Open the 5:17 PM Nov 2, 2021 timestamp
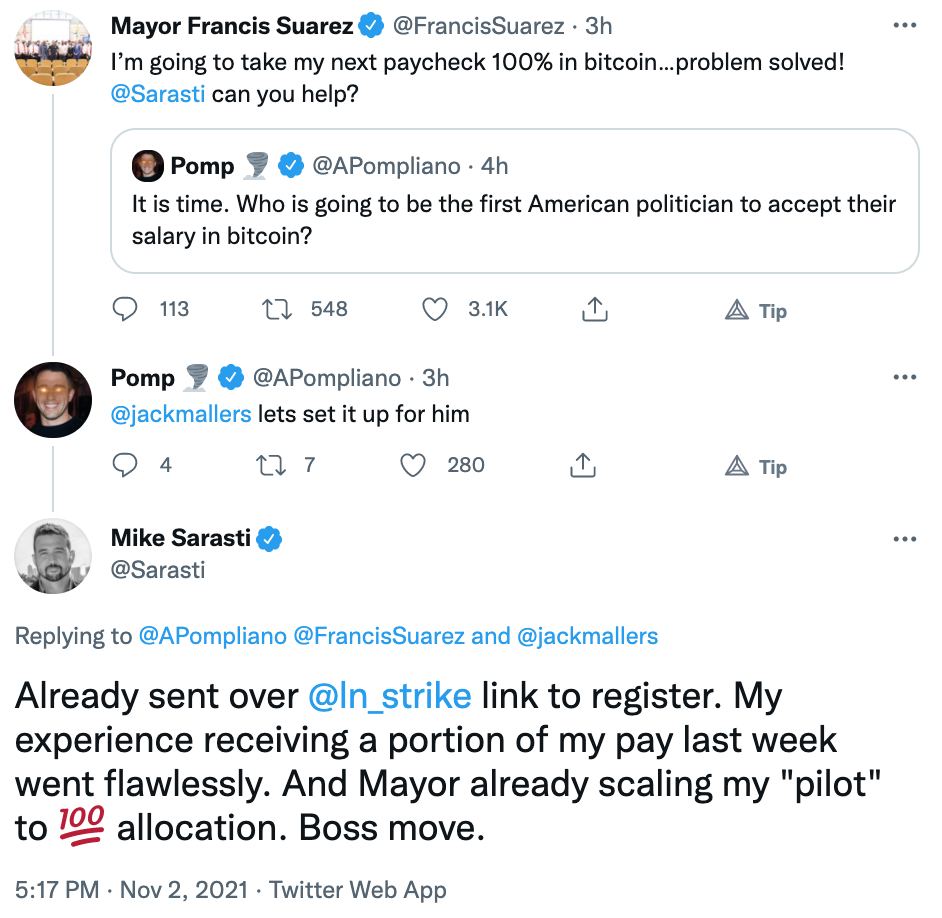 [x=132, y=890]
